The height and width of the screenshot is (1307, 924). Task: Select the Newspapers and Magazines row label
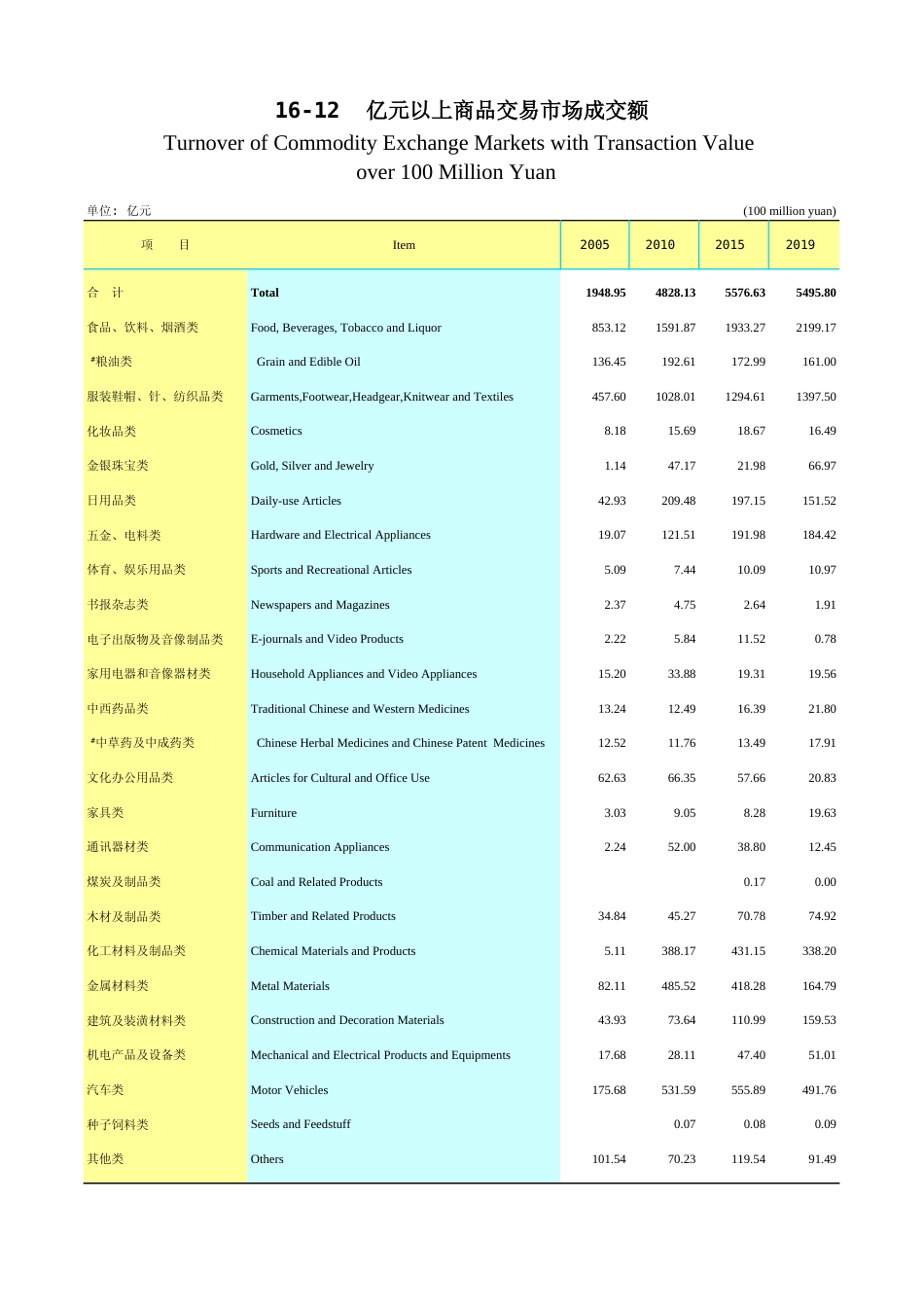click(x=320, y=605)
